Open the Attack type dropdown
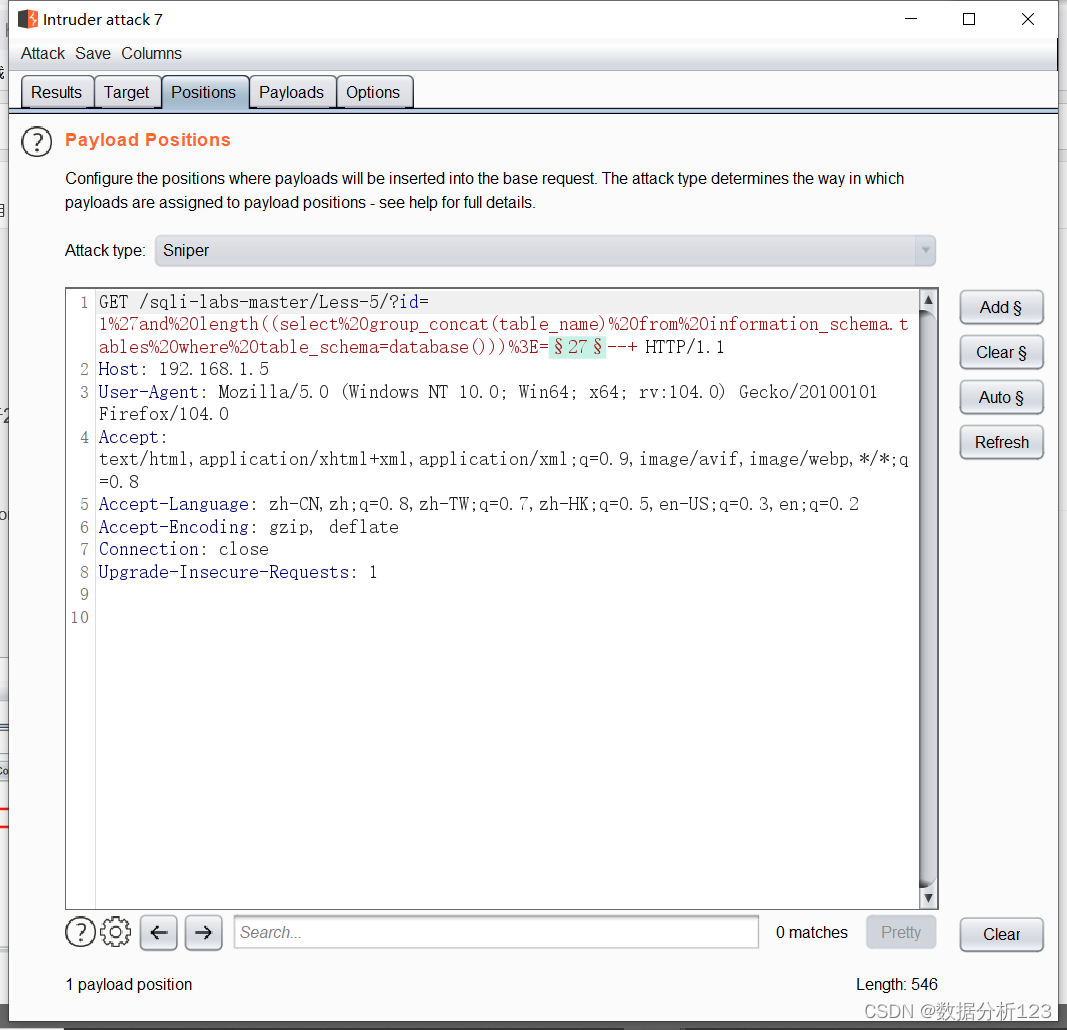This screenshot has width=1067, height=1030. pyautogui.click(x=545, y=250)
